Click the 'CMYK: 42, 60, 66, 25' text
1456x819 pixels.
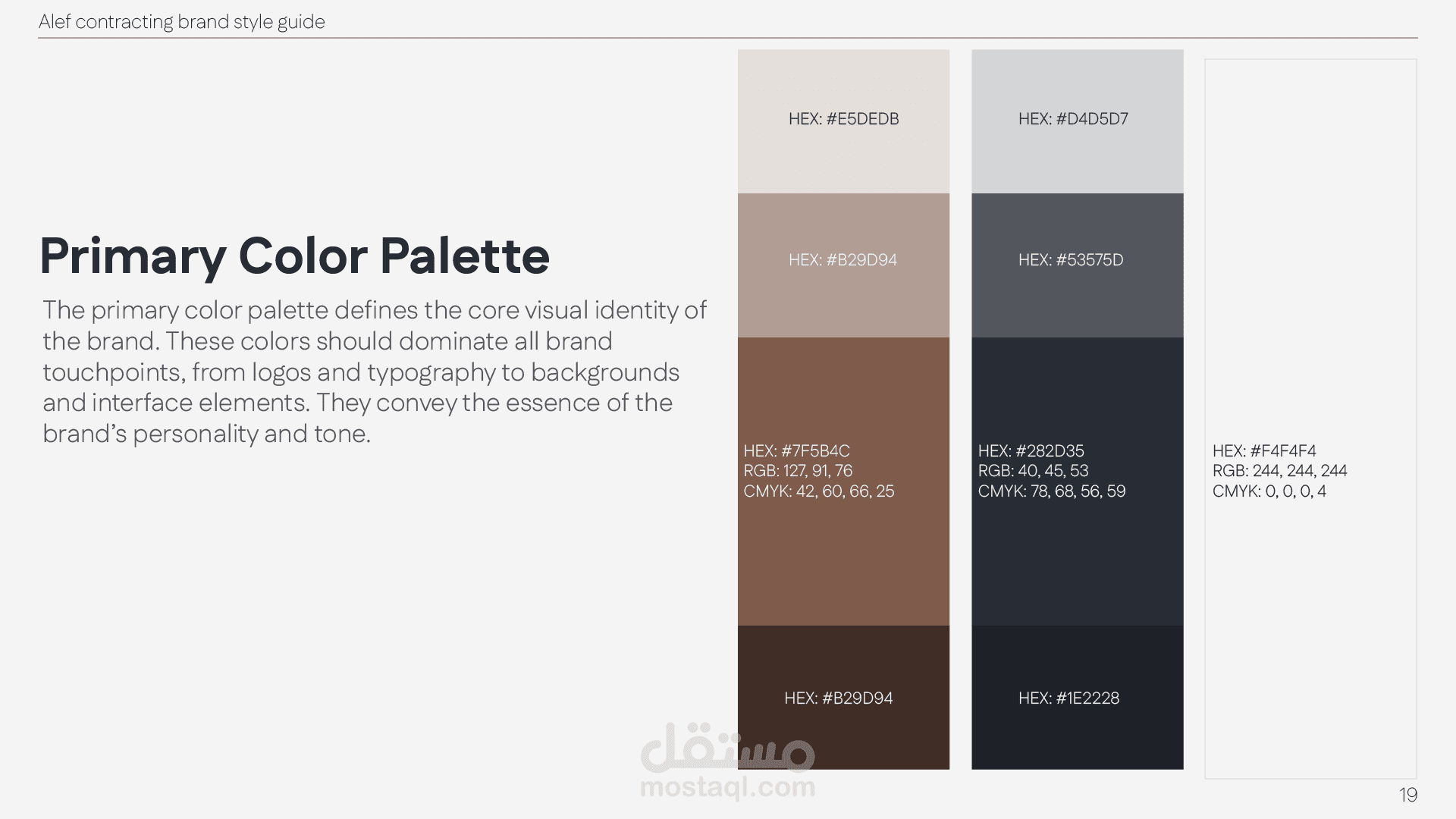click(x=818, y=491)
